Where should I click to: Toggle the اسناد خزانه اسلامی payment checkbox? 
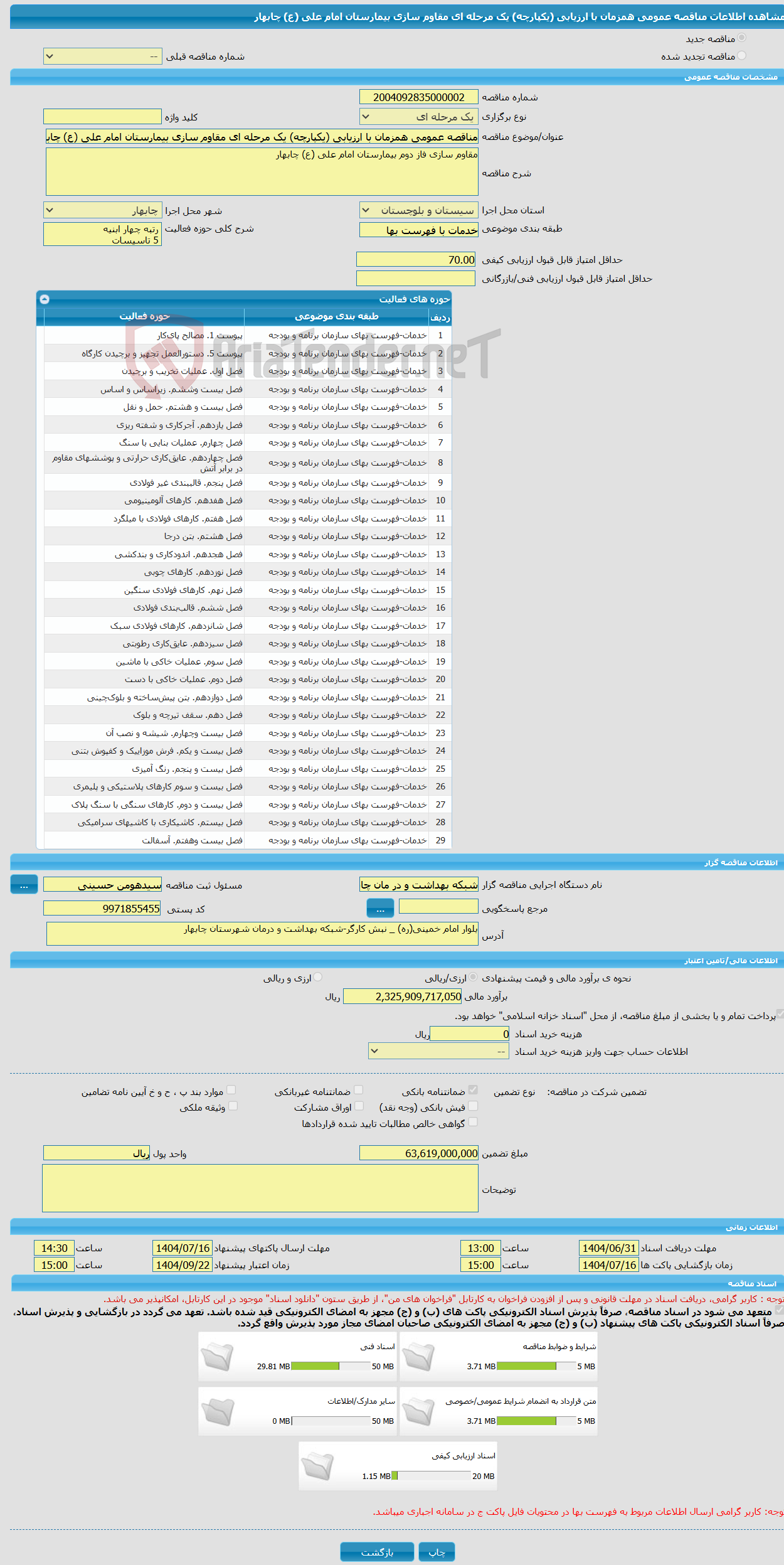780,1014
